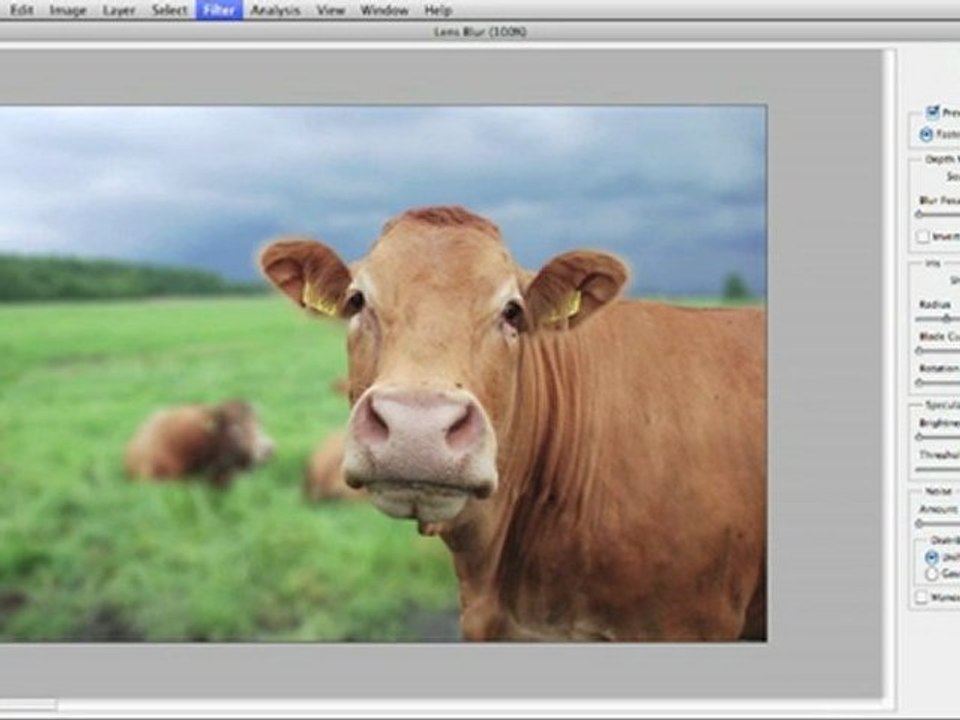The height and width of the screenshot is (720, 960).
Task: Select Gaussian noise distribution
Action: pyautogui.click(x=931, y=574)
